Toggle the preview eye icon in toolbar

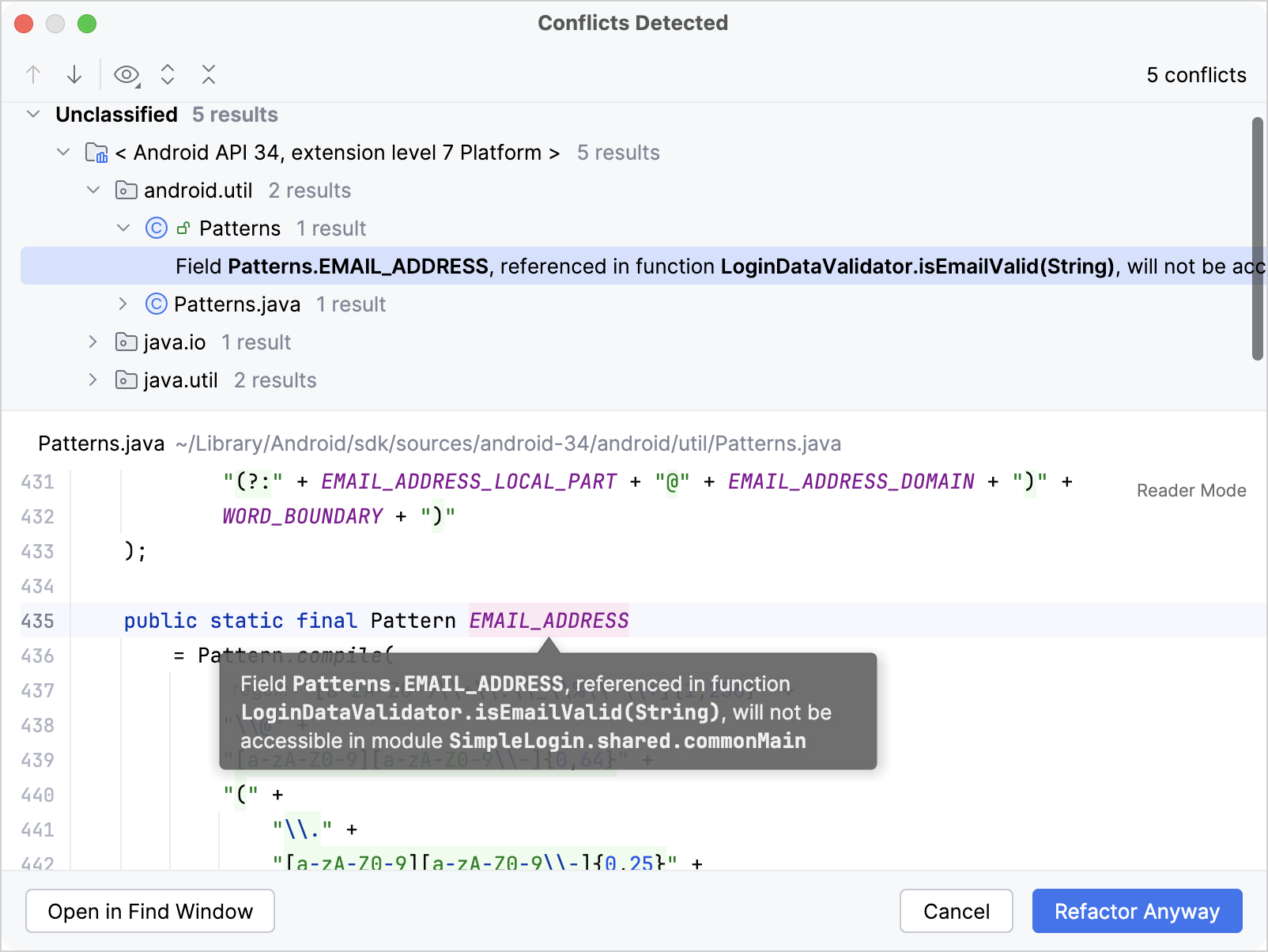click(126, 74)
